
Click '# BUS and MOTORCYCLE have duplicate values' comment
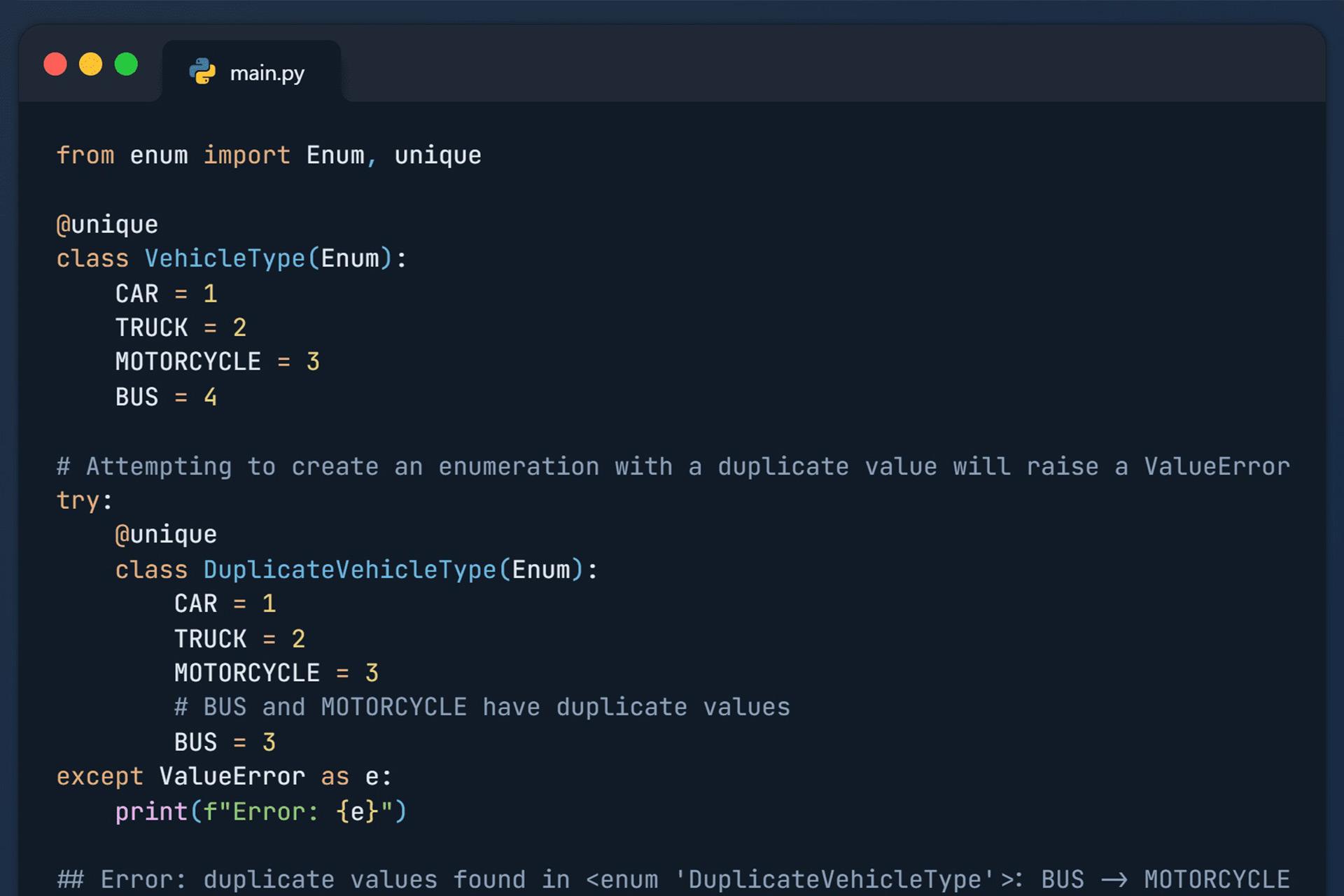(482, 708)
